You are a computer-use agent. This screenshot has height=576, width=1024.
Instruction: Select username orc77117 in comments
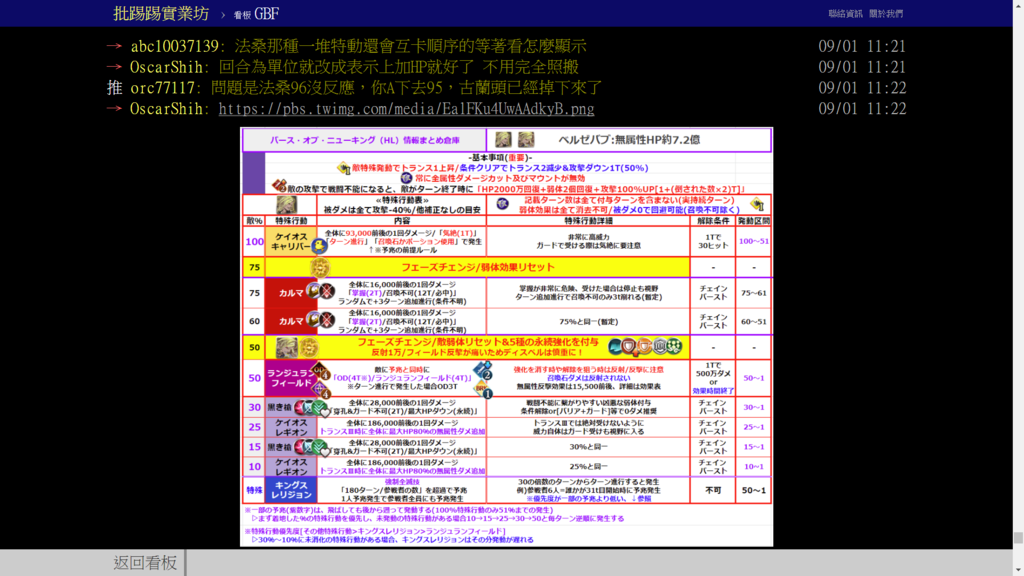(163, 88)
